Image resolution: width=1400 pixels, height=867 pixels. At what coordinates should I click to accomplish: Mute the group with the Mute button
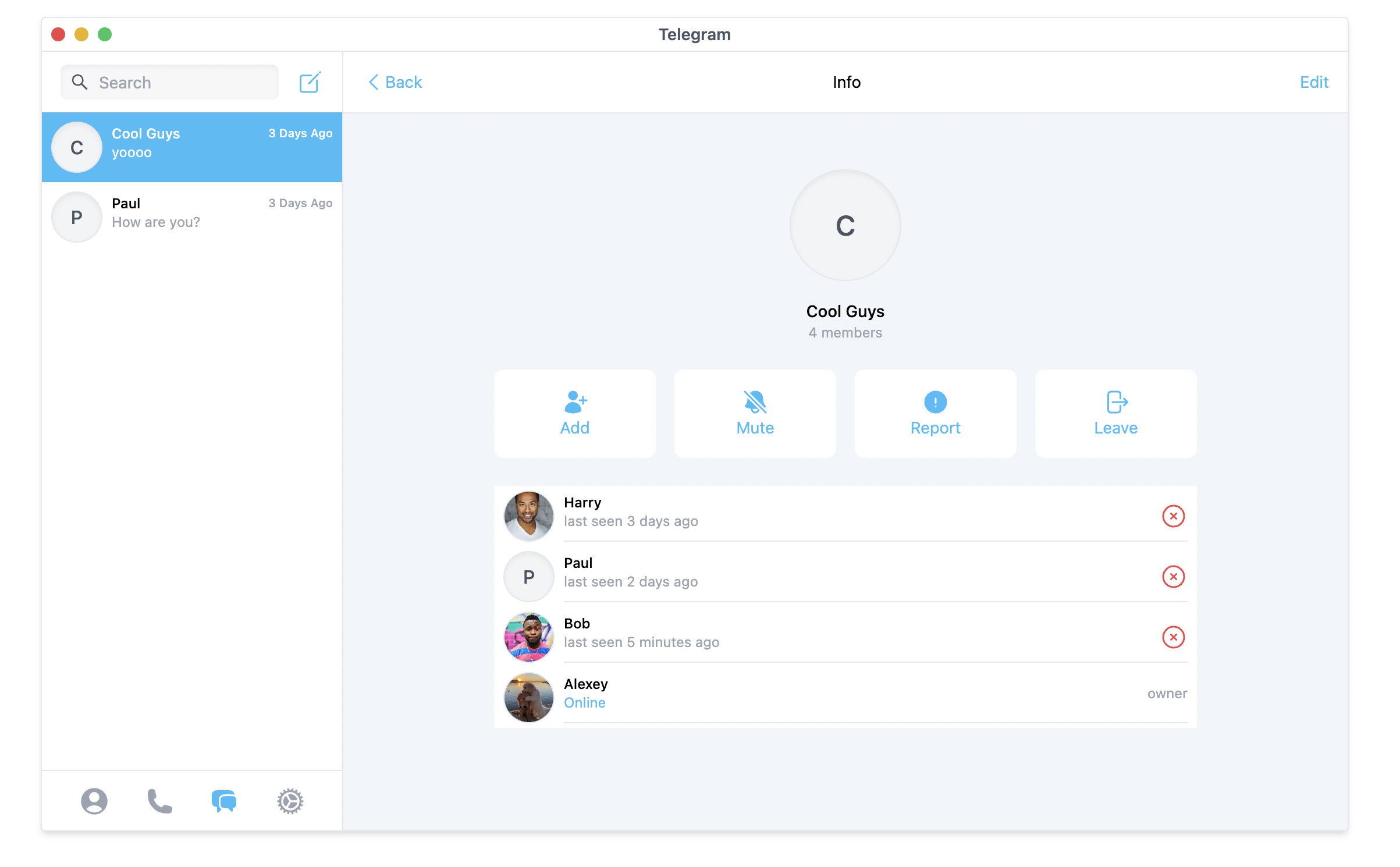tap(755, 413)
